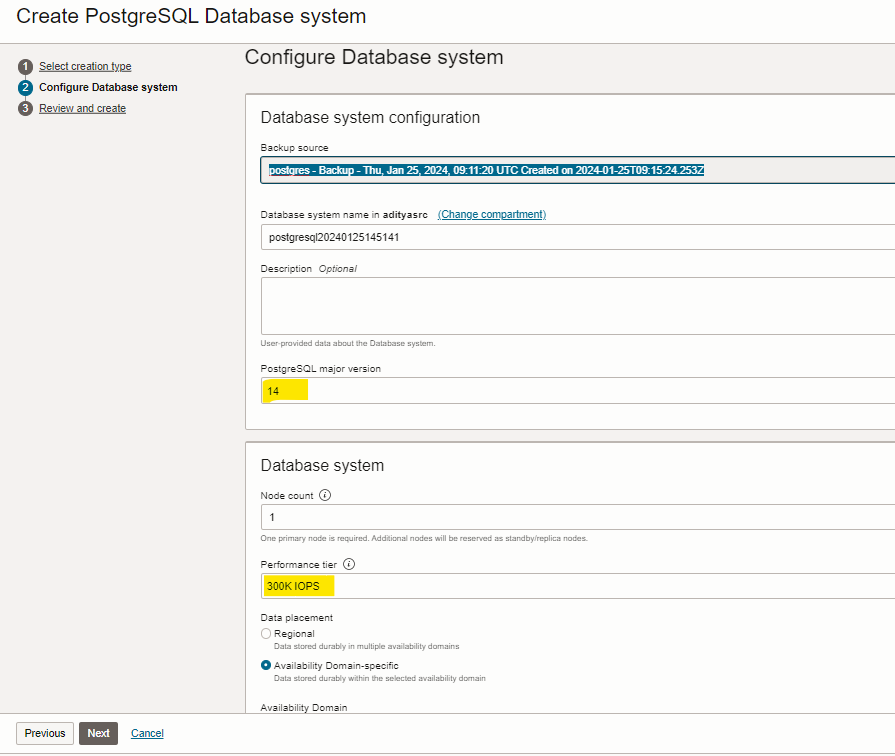Select Availability Domain-specific radio button
This screenshot has height=756, width=895.
[x=266, y=665]
